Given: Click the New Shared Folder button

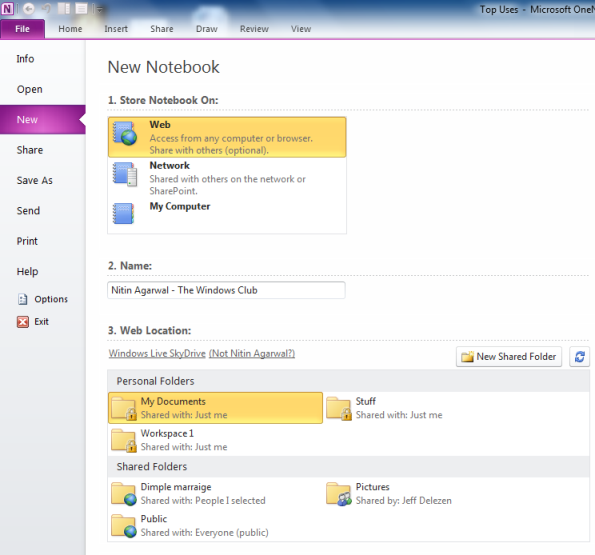Looking at the screenshot, I should (509, 357).
